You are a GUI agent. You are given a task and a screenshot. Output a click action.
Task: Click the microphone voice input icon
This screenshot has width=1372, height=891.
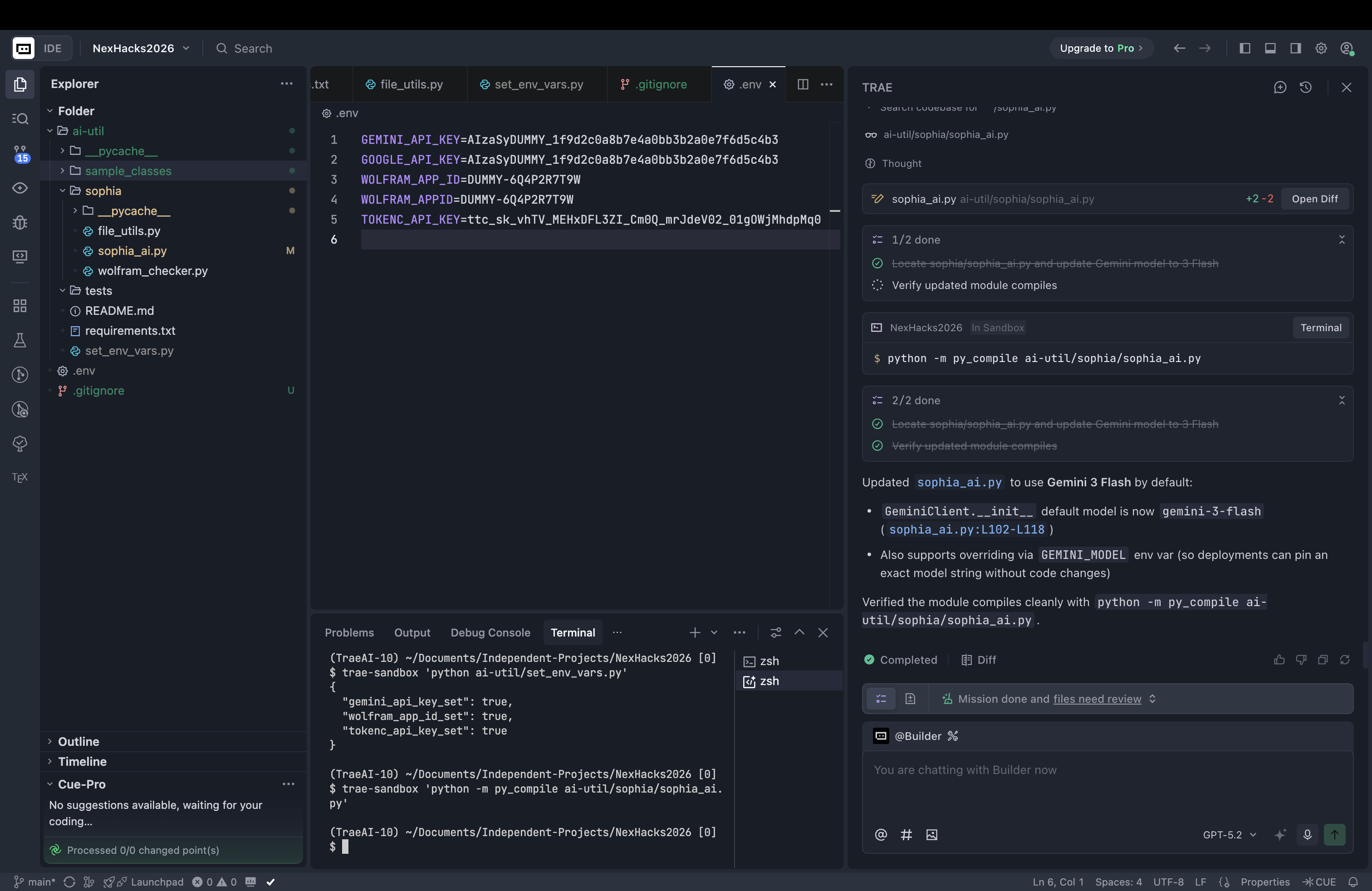point(1308,835)
